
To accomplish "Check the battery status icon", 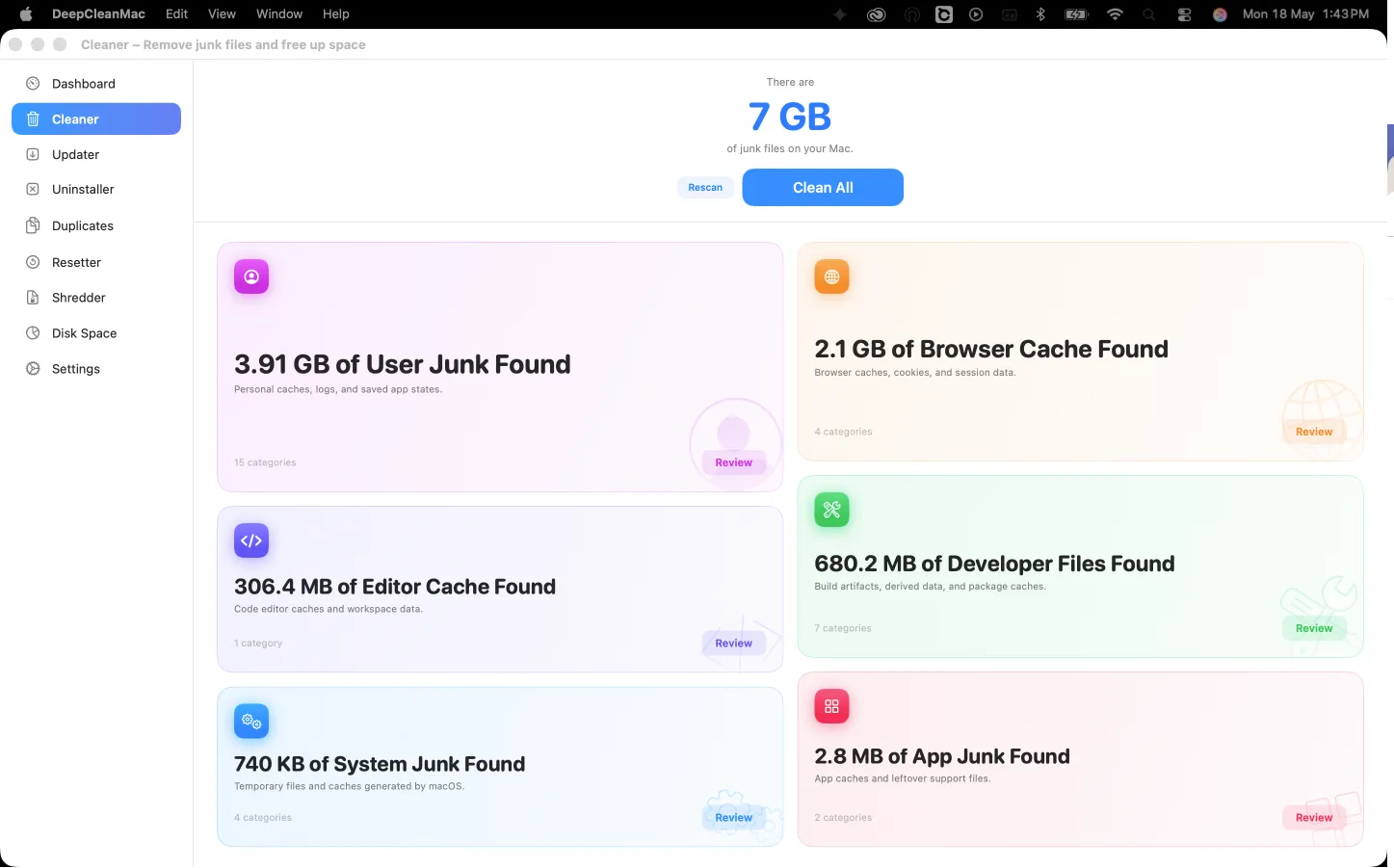I will point(1076,14).
